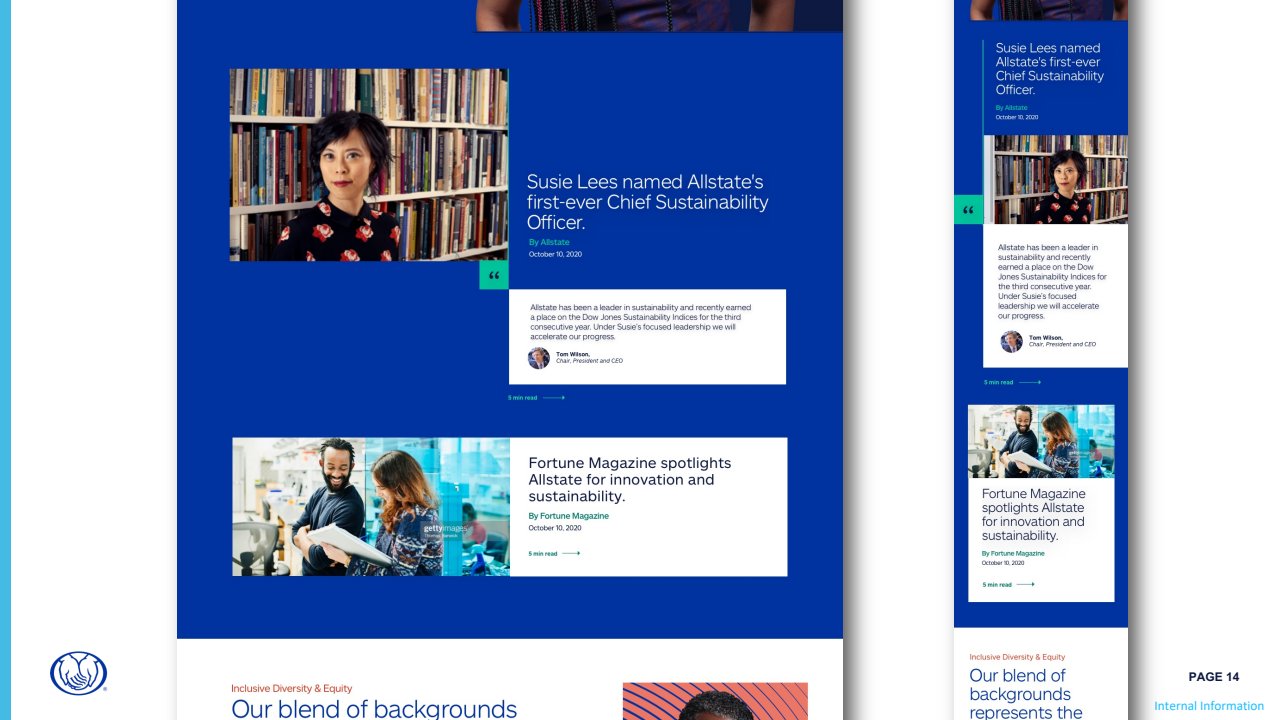Click the 'PAGE 14' page number
Viewport: 1280px width, 720px height.
coord(1214,677)
